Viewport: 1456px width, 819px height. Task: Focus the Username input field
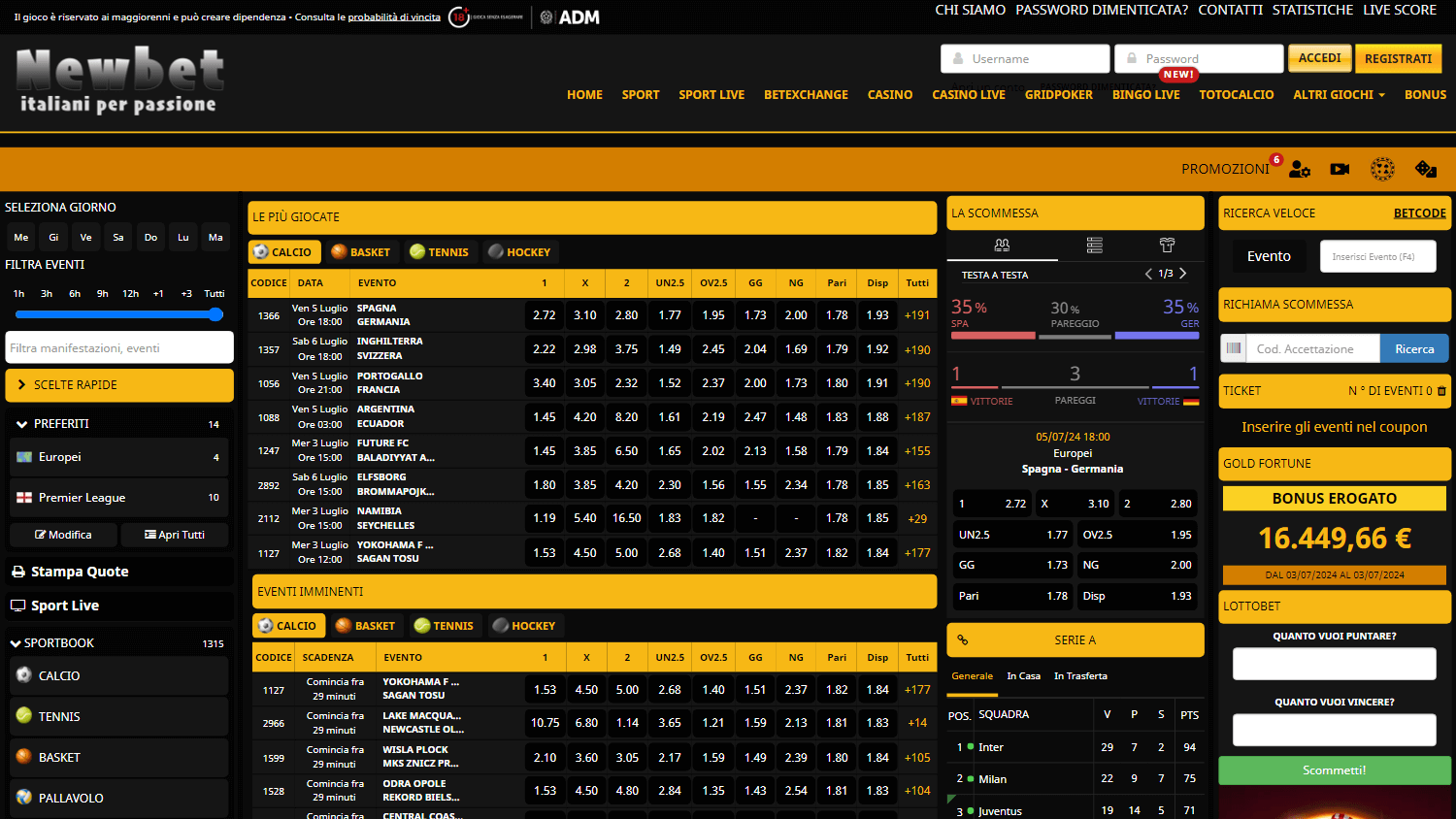point(1025,58)
